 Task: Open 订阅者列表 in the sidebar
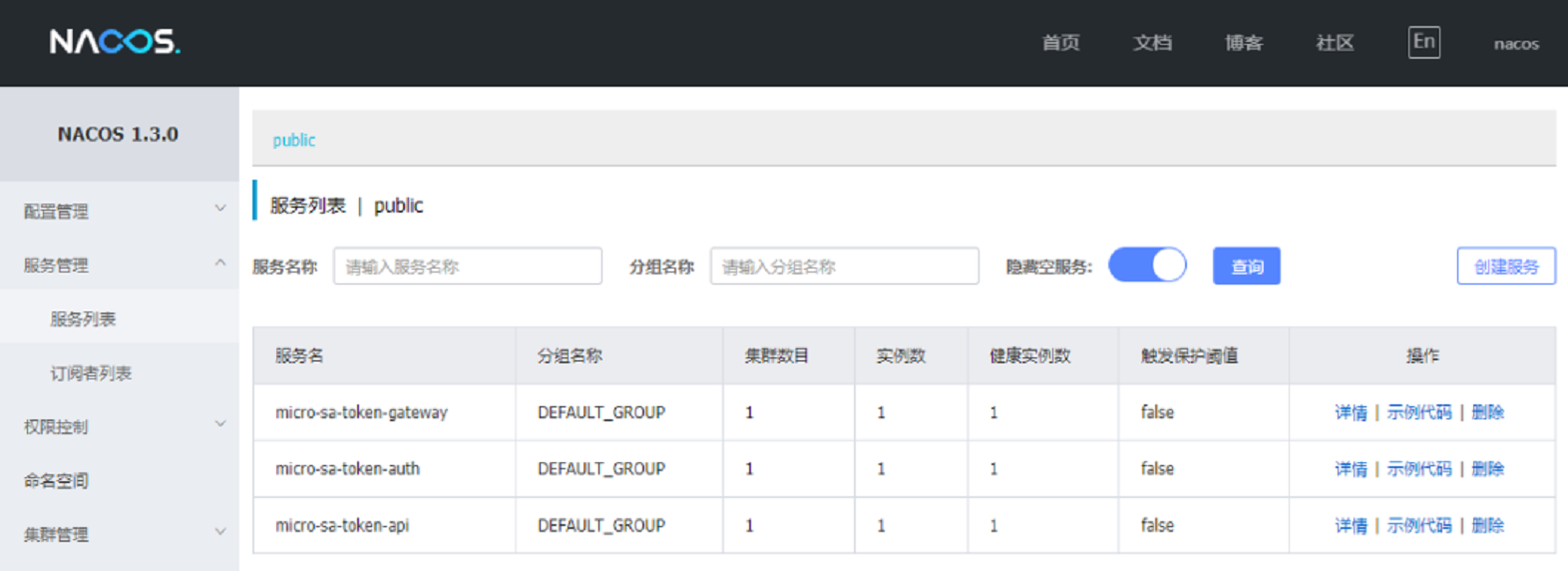click(91, 372)
